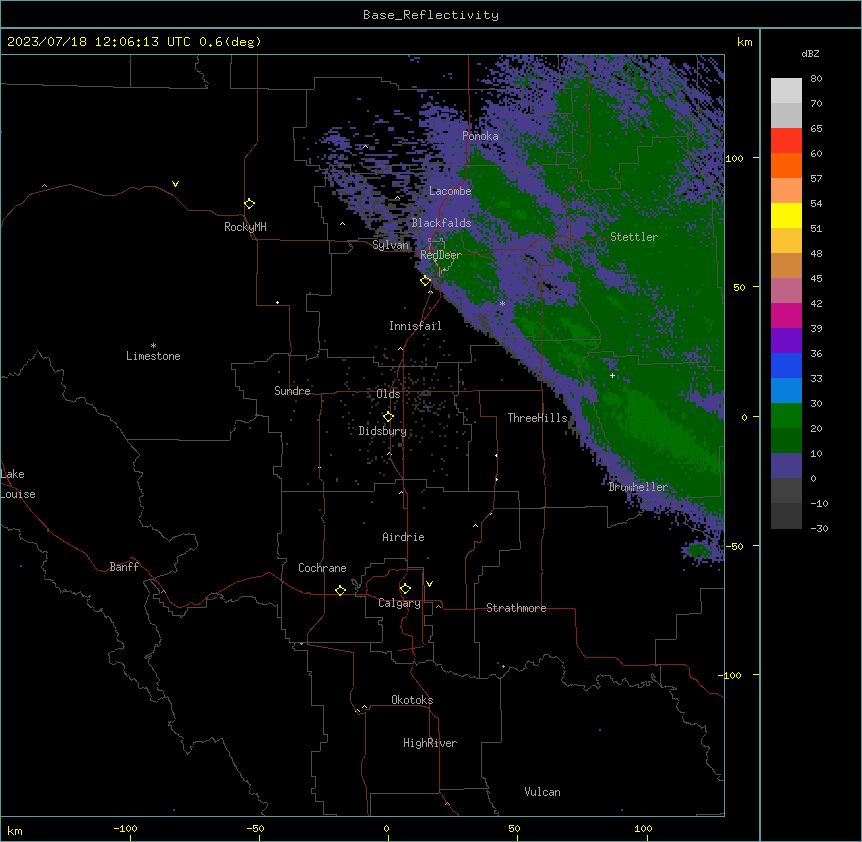Click the Stettler map label
Viewport: 862px width, 842px height.
(634, 237)
